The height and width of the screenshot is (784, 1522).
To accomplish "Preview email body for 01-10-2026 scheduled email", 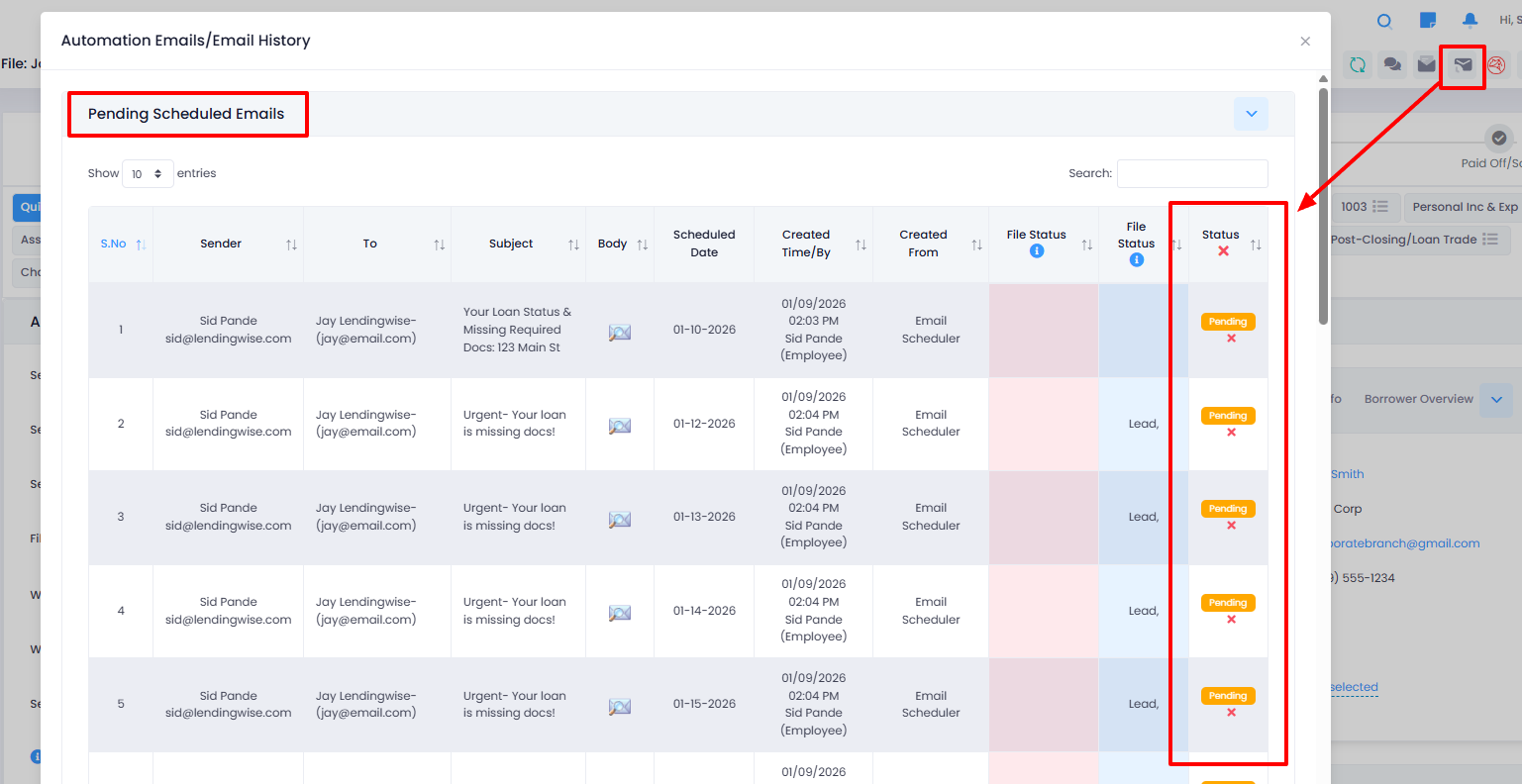I will (x=620, y=333).
